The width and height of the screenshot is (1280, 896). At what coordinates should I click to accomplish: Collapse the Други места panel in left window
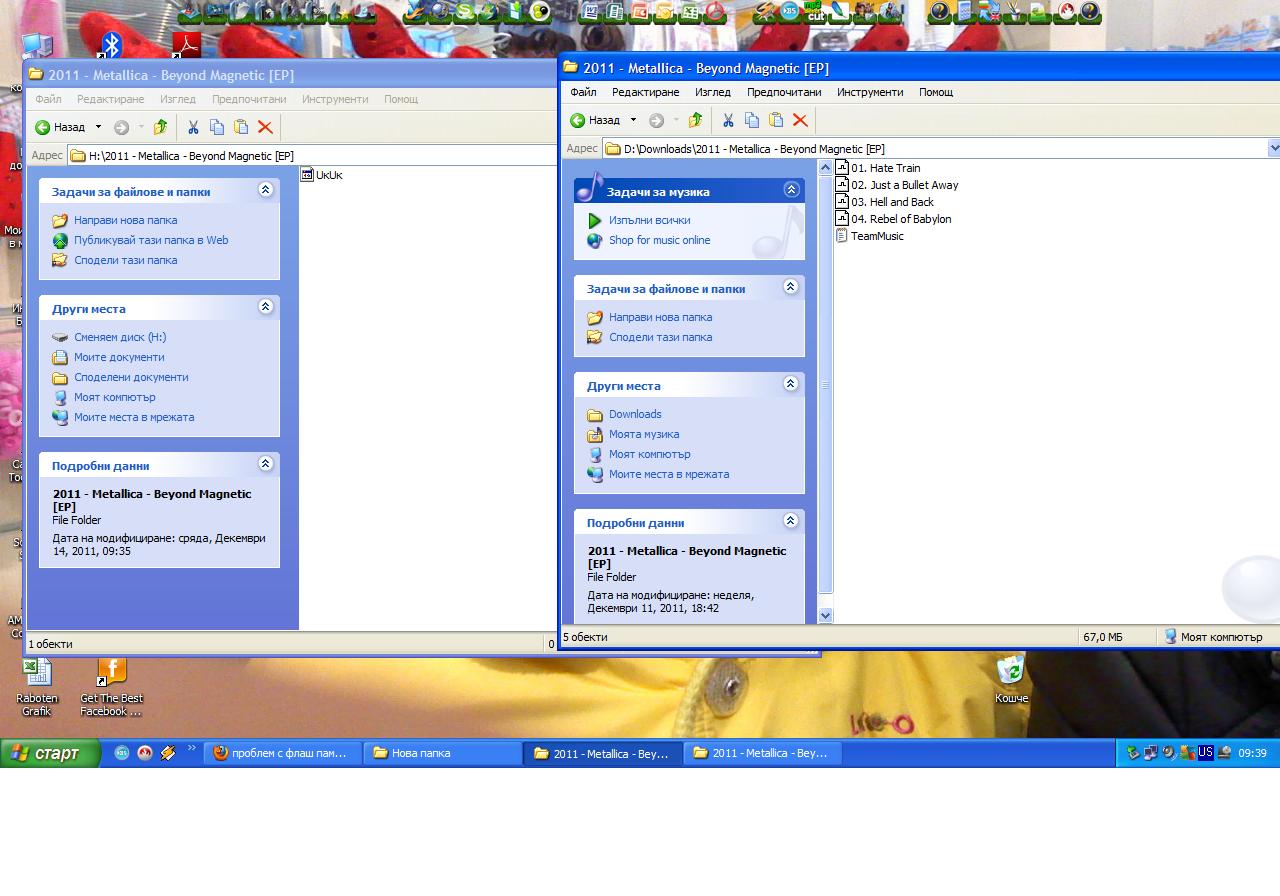pos(265,307)
